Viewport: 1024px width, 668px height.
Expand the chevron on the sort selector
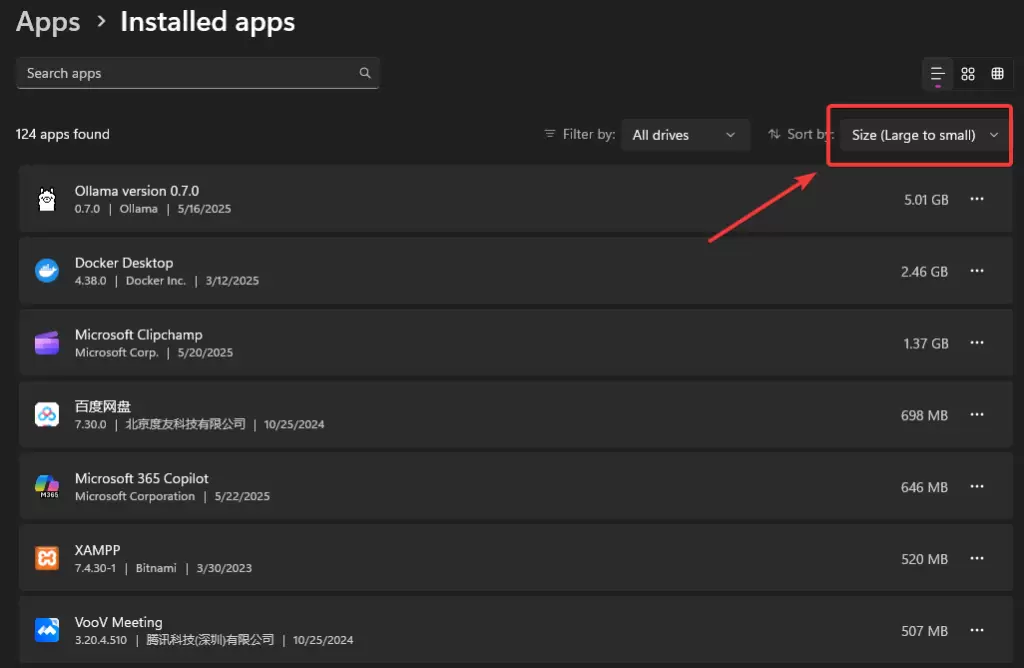pos(994,134)
